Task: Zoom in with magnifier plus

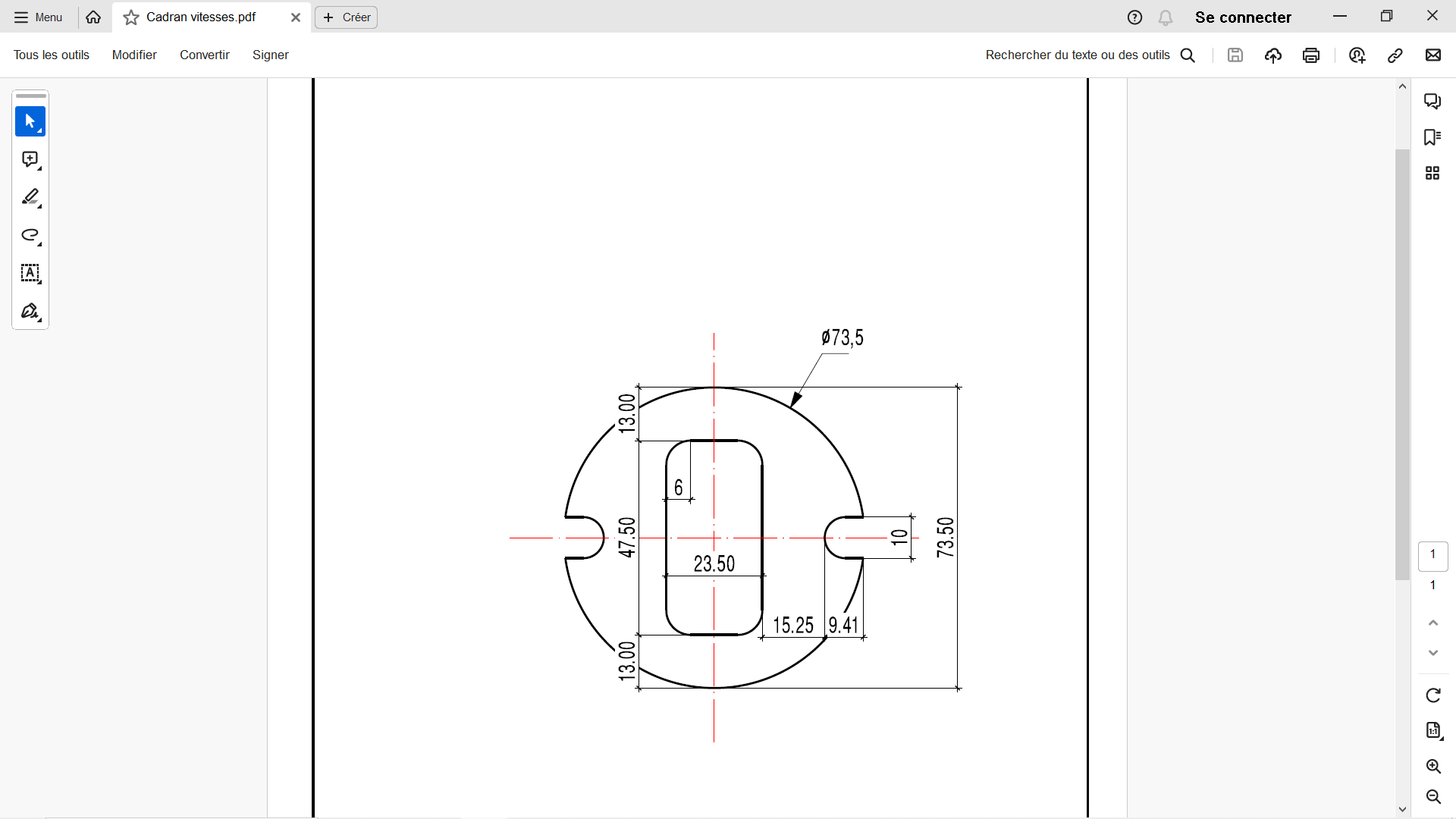Action: click(x=1433, y=766)
